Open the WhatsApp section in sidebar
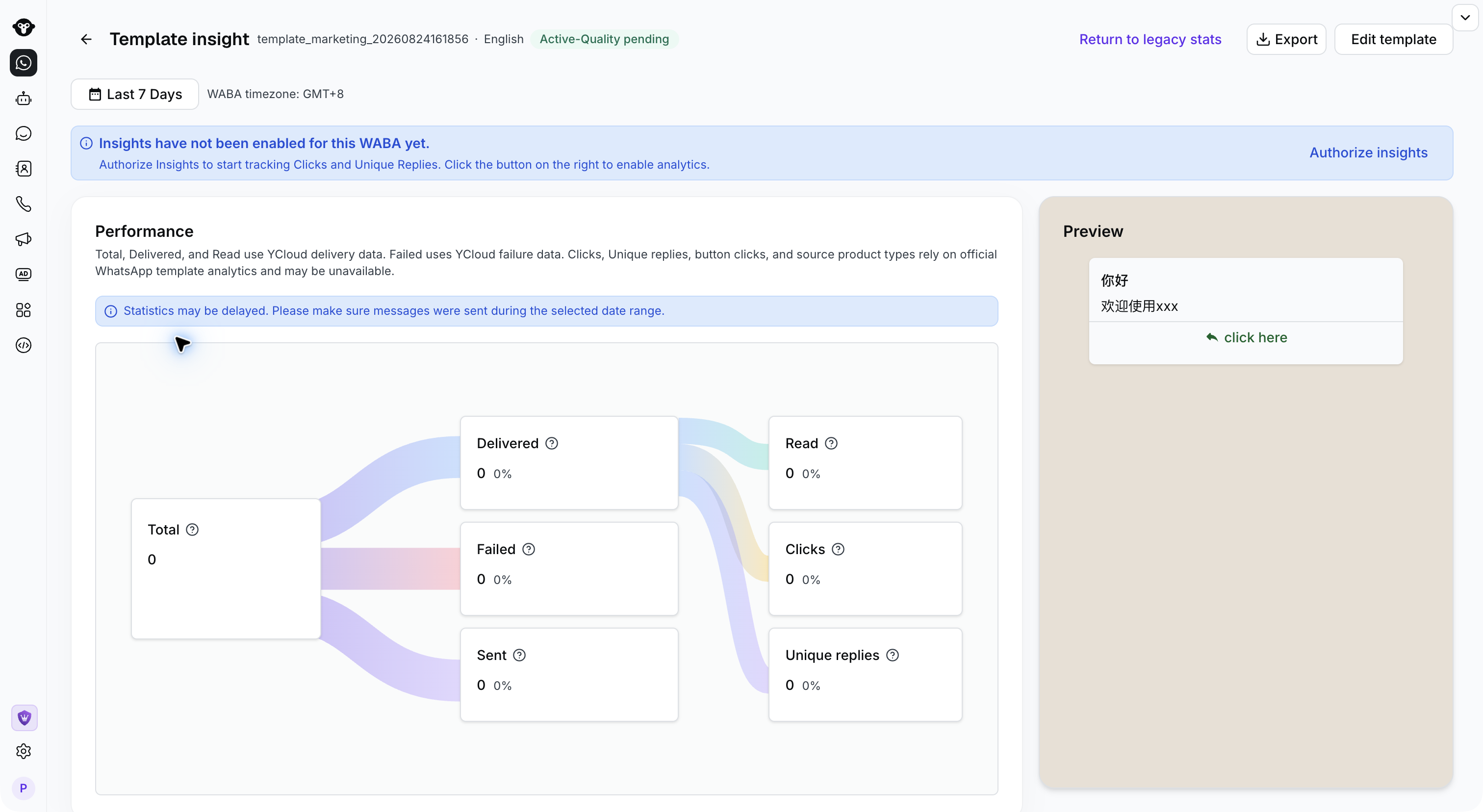1483x812 pixels. 24,63
